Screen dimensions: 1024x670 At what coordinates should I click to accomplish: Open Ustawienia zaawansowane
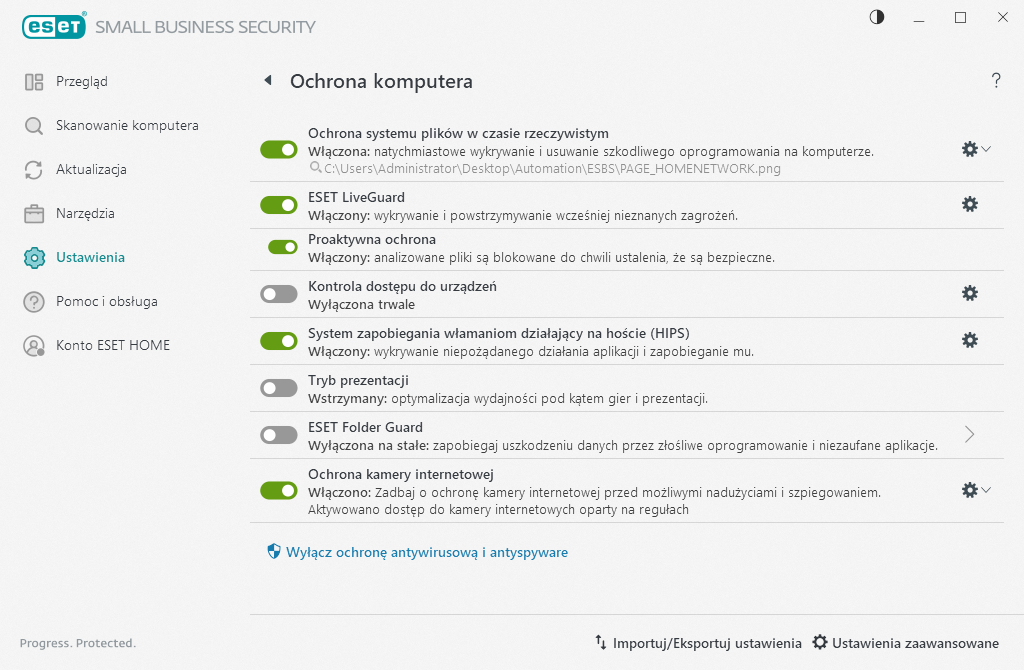[905, 643]
